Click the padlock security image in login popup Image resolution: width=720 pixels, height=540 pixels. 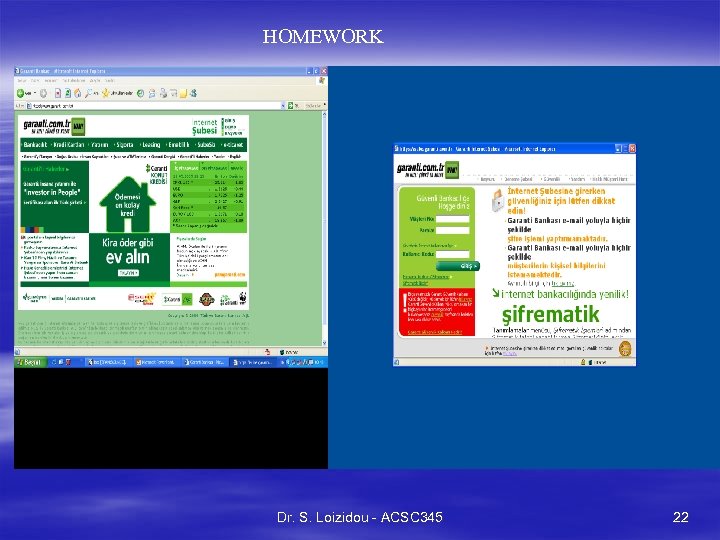(497, 200)
